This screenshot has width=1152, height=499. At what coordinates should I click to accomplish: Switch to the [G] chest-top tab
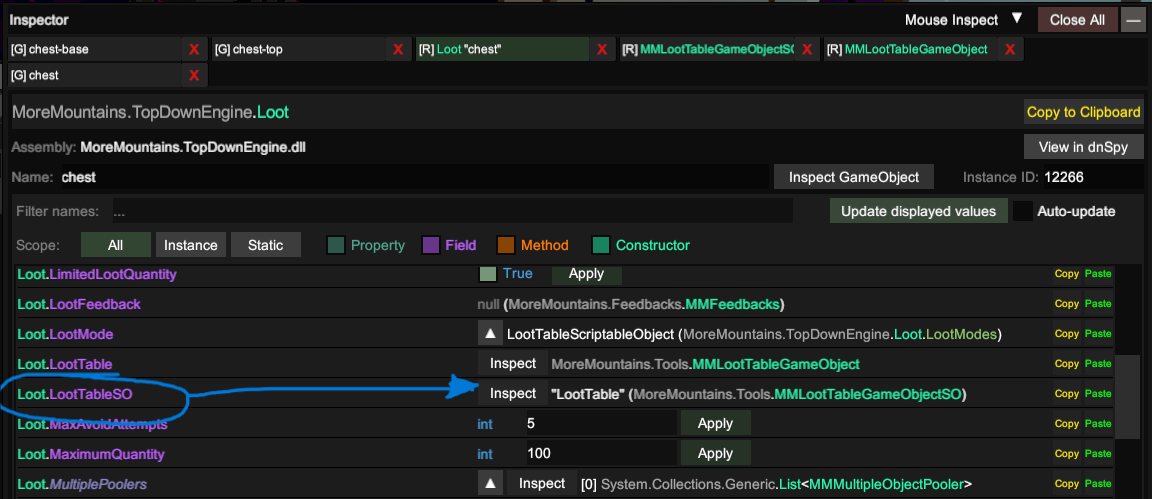click(299, 50)
